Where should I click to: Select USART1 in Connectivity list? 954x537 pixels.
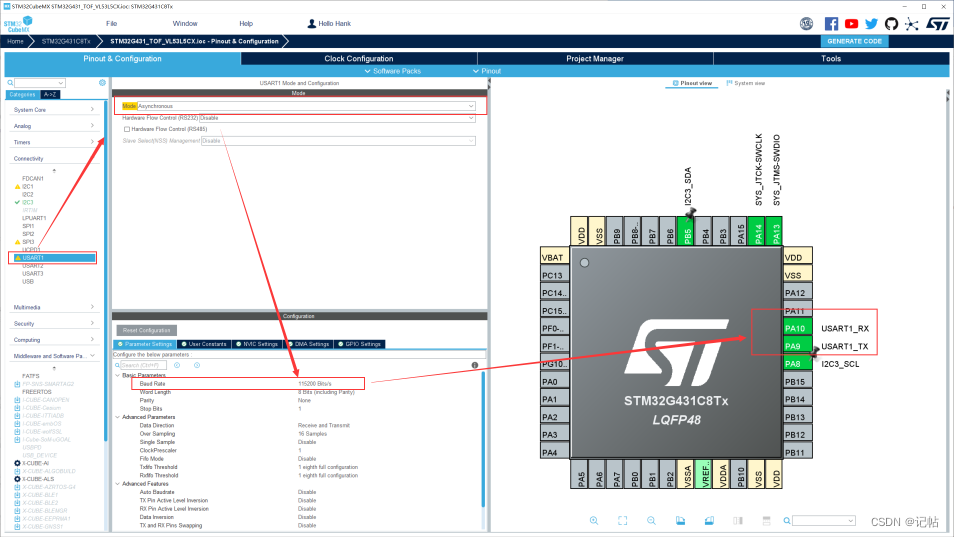[53, 258]
